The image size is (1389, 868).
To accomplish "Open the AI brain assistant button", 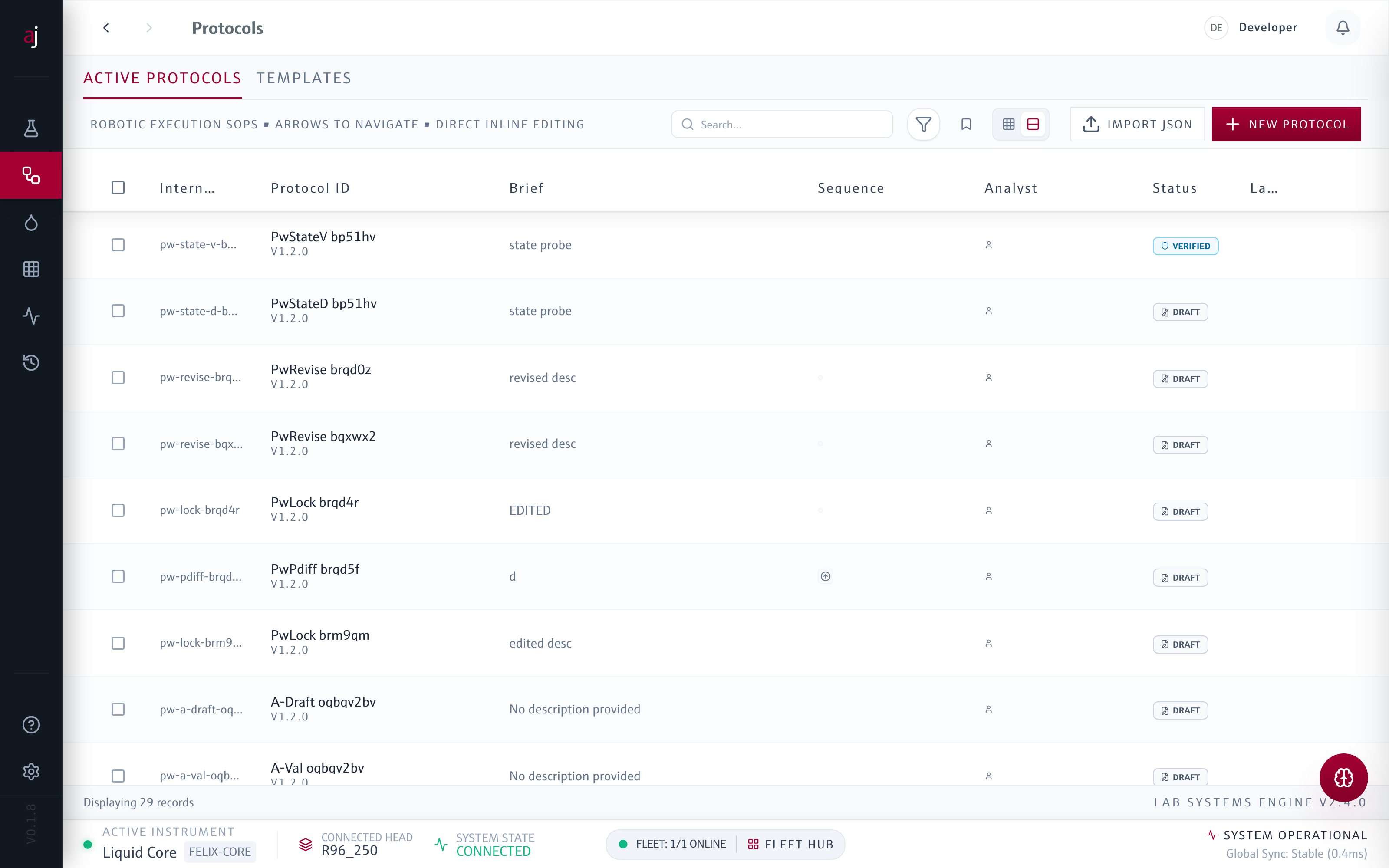I will click(x=1343, y=778).
